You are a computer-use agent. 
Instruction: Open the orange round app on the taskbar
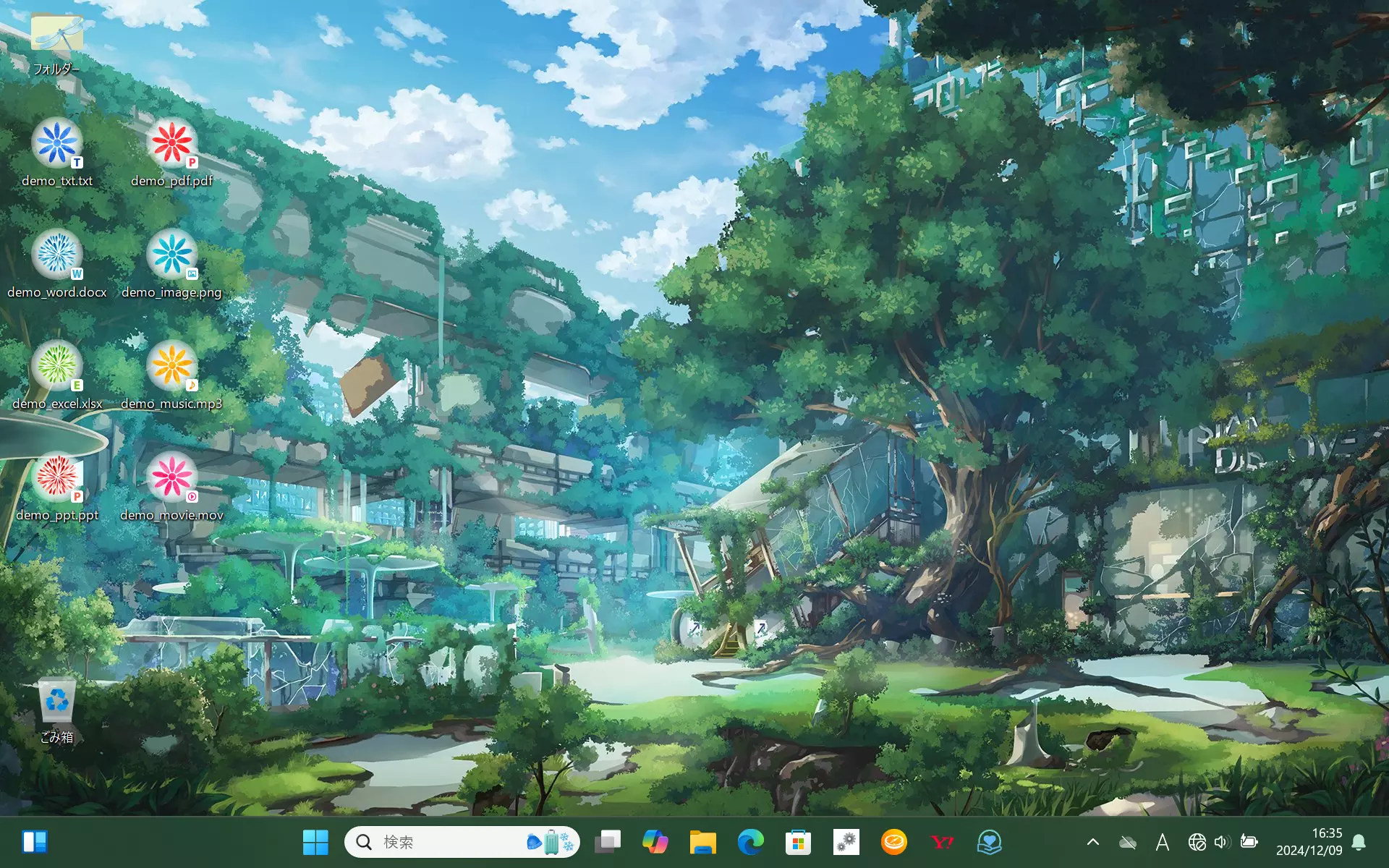click(894, 842)
